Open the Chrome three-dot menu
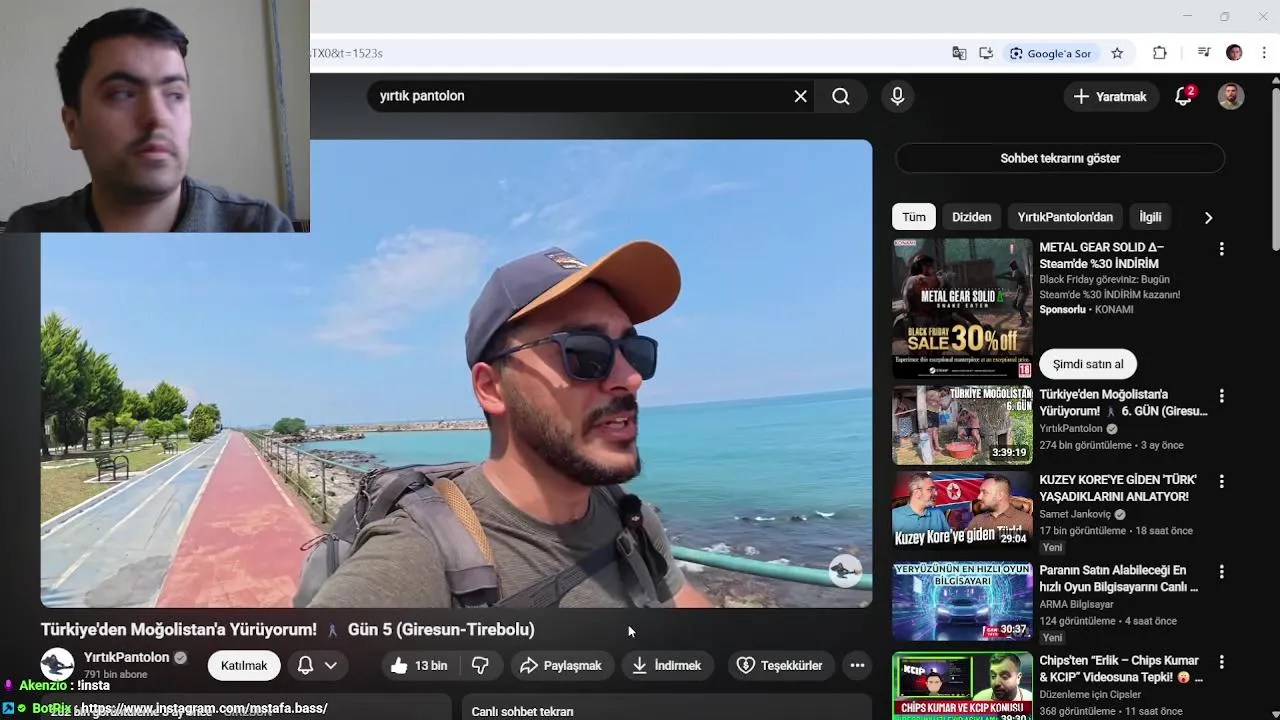The width and height of the screenshot is (1280, 720). tap(1264, 53)
